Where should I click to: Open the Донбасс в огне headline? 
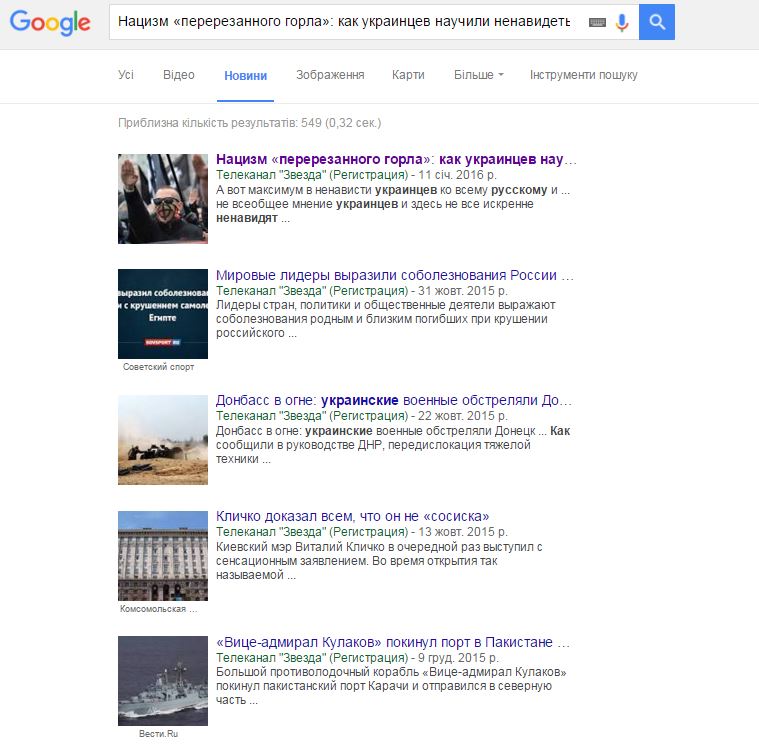click(394, 400)
